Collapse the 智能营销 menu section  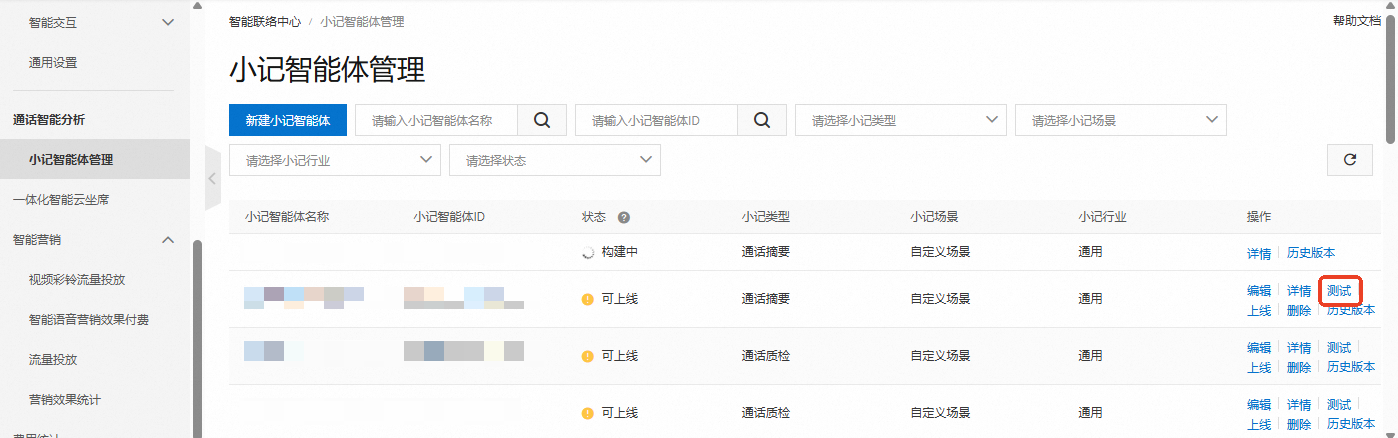coord(168,240)
